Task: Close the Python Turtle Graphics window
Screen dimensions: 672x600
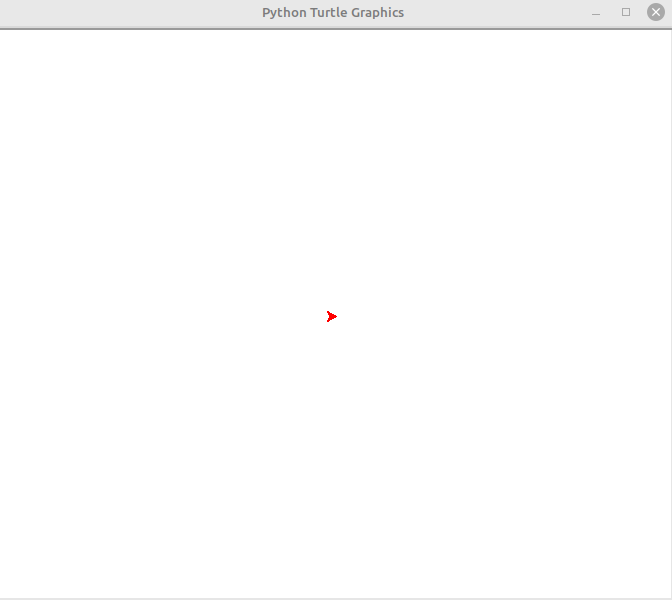Action: click(x=656, y=12)
